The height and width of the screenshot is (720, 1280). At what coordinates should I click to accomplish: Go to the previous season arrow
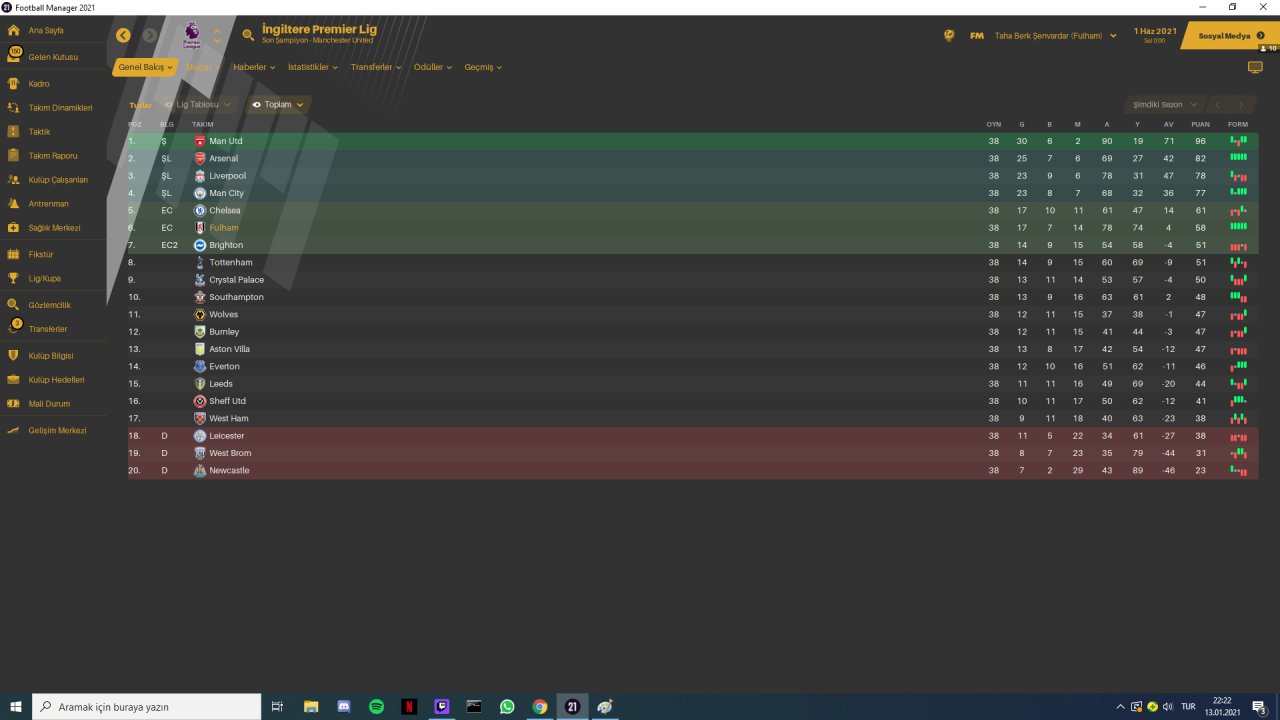click(x=1217, y=104)
